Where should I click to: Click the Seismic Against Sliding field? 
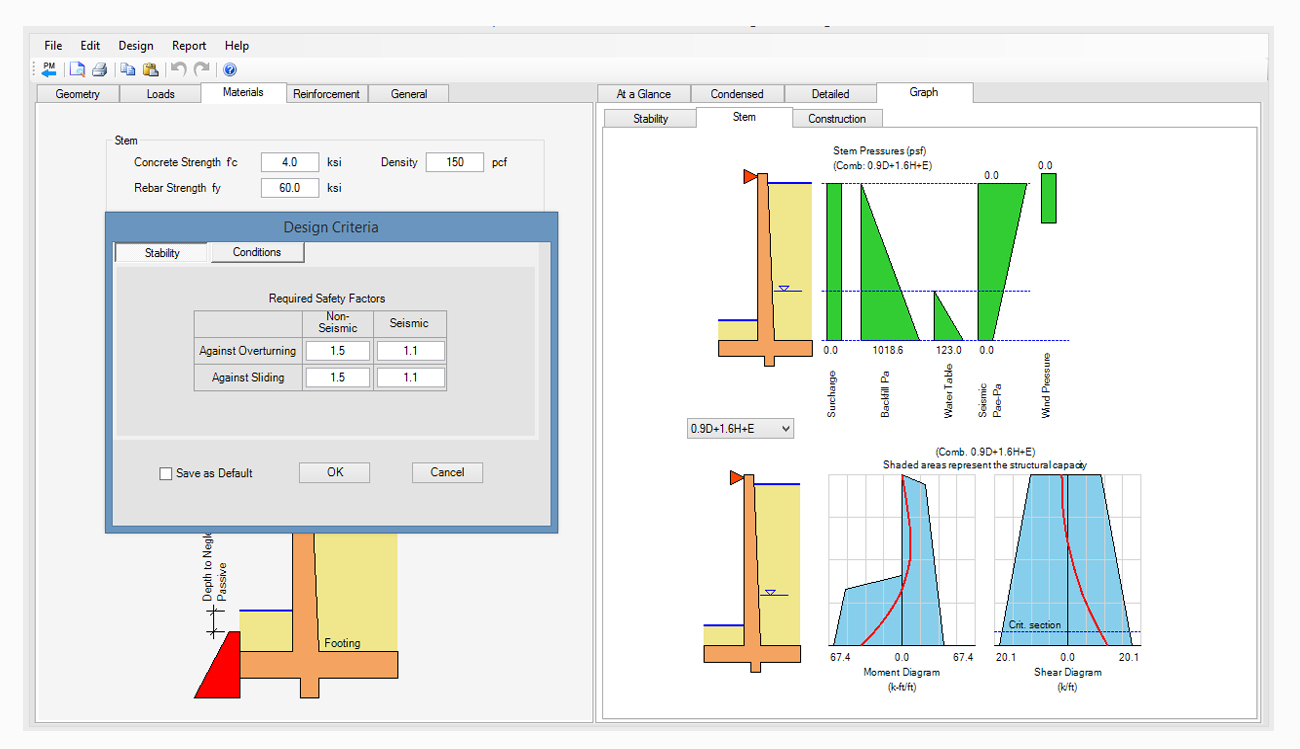[410, 377]
